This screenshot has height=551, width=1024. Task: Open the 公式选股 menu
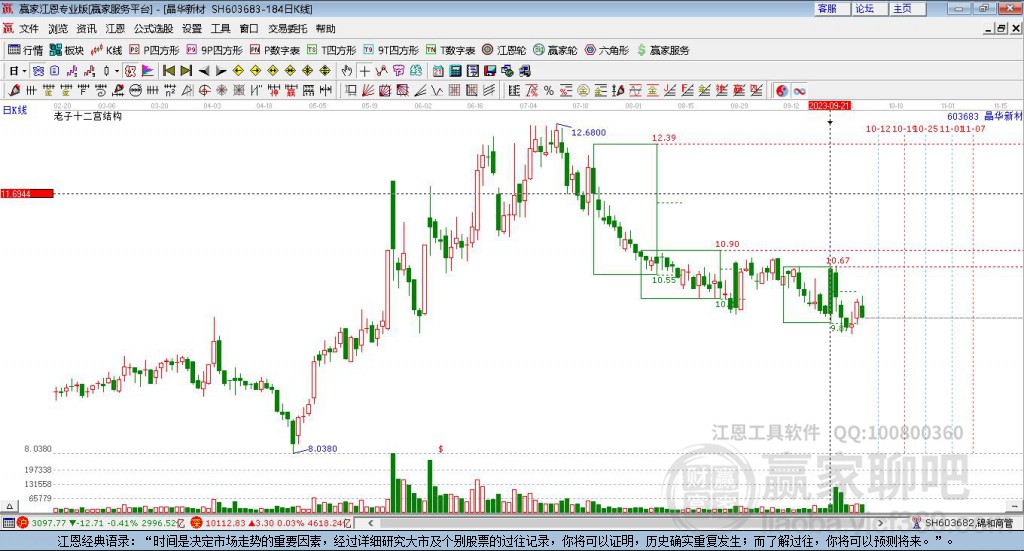click(153, 29)
